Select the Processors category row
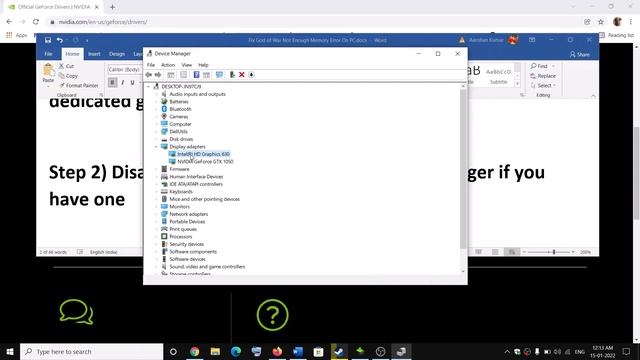 (x=180, y=237)
